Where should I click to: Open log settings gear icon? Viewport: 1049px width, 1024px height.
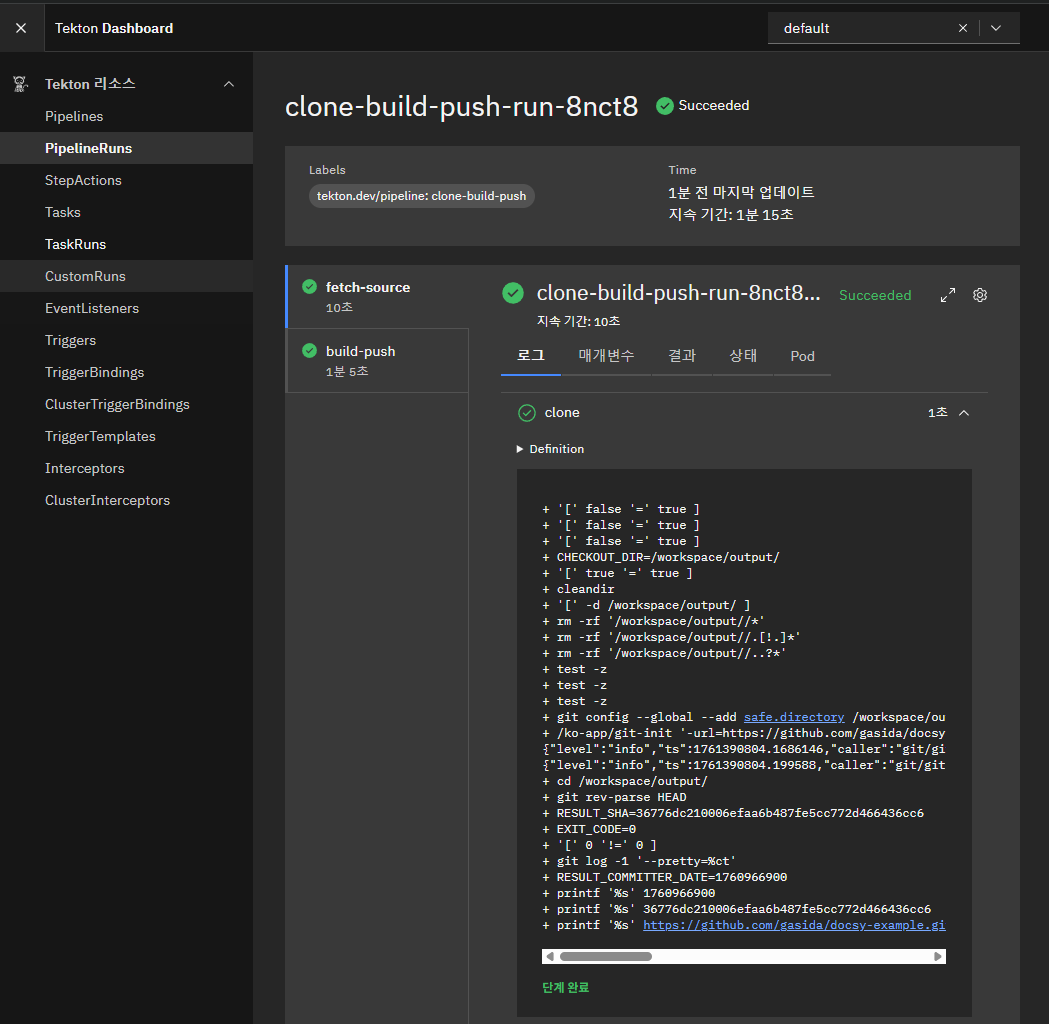[980, 295]
